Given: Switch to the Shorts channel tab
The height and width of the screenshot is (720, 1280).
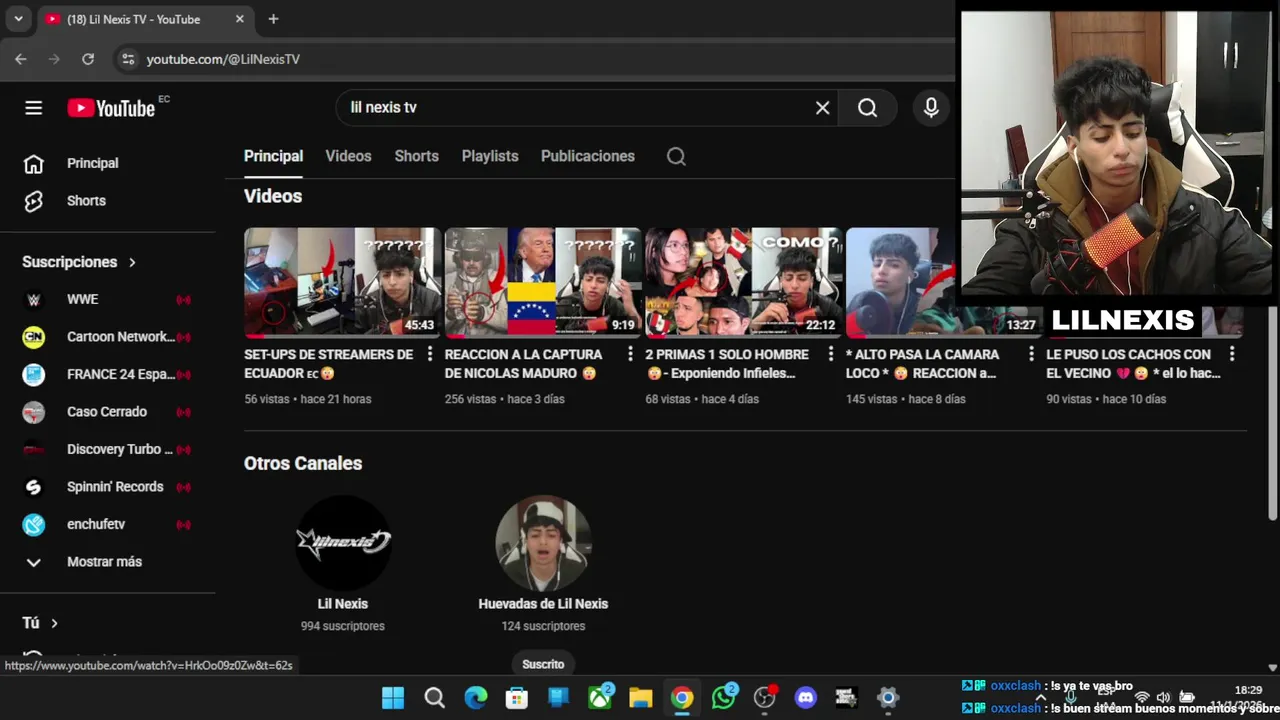Looking at the screenshot, I should point(416,156).
